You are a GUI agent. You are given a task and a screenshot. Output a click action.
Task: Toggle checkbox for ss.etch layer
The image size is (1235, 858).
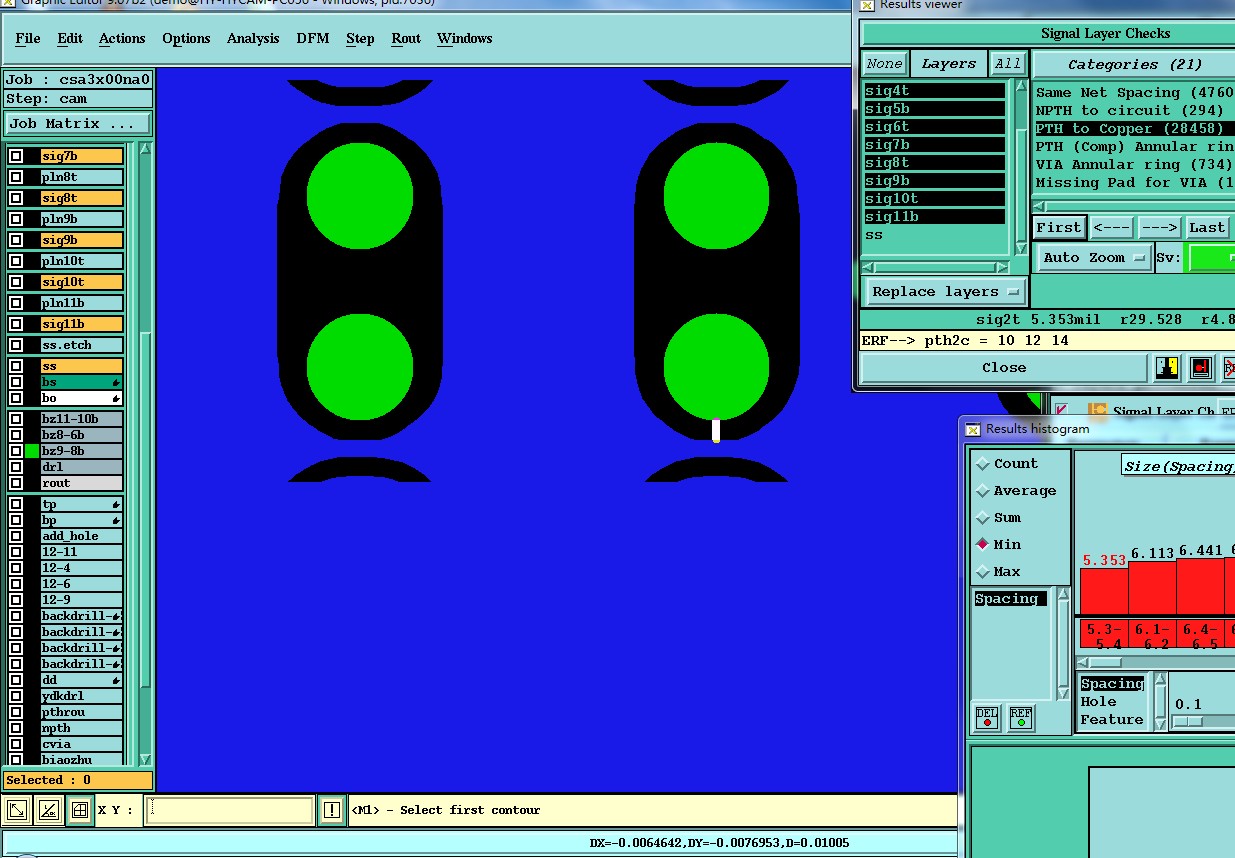tap(16, 345)
